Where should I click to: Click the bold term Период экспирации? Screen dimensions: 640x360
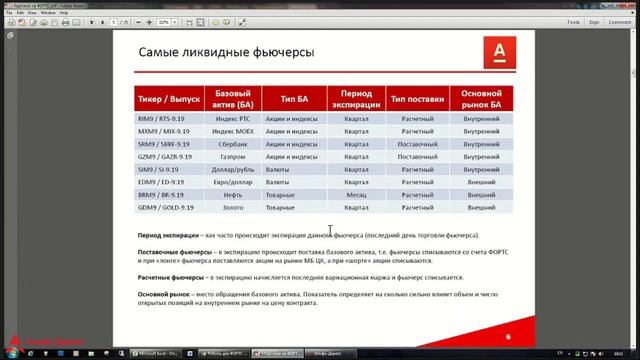[x=168, y=236]
